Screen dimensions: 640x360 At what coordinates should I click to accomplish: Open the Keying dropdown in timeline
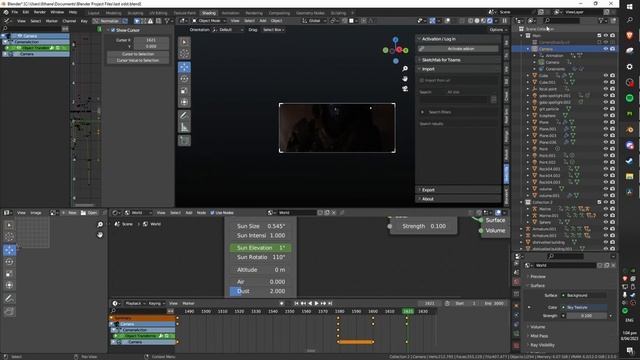pos(157,303)
